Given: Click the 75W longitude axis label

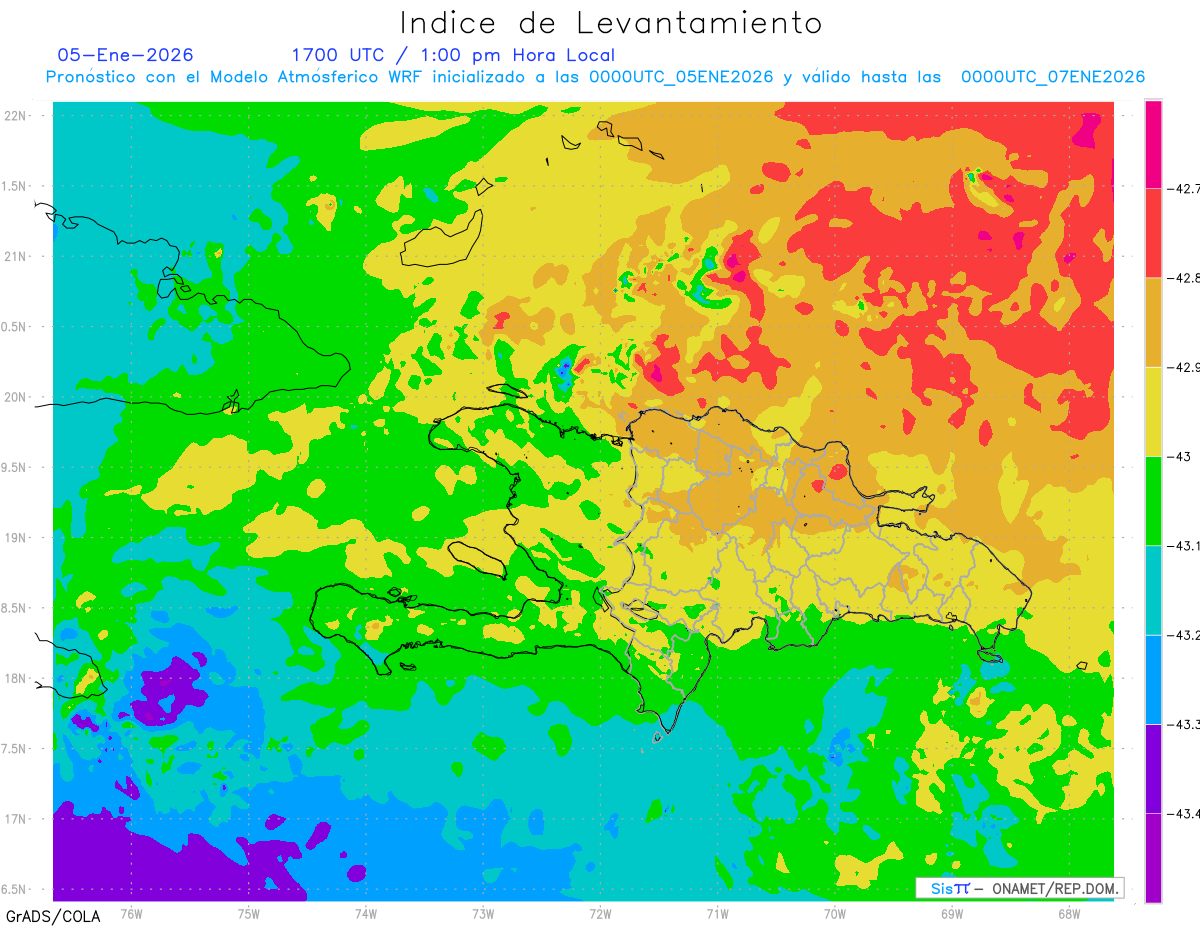Looking at the screenshot, I should coord(249,914).
